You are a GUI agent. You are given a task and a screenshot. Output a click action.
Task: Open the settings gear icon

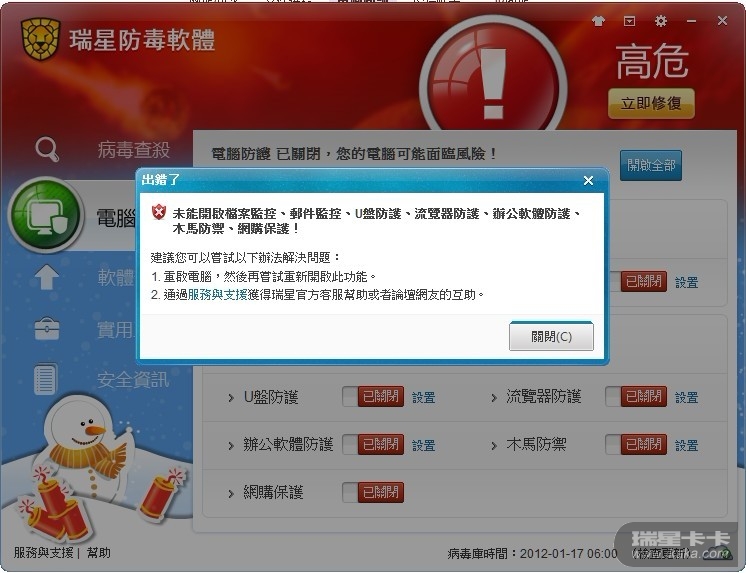(x=661, y=21)
